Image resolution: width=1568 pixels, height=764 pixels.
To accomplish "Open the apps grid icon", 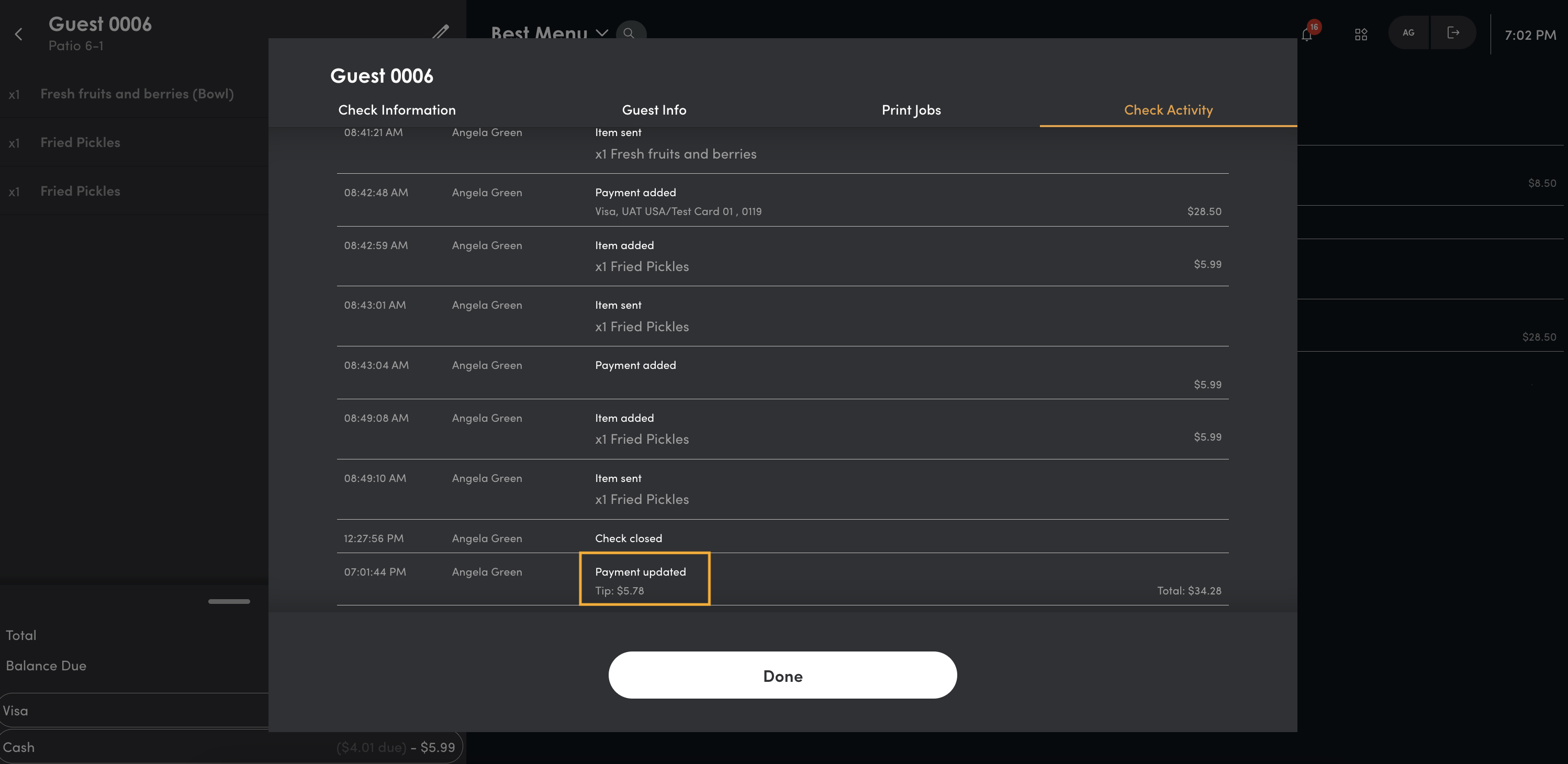I will point(1361,34).
